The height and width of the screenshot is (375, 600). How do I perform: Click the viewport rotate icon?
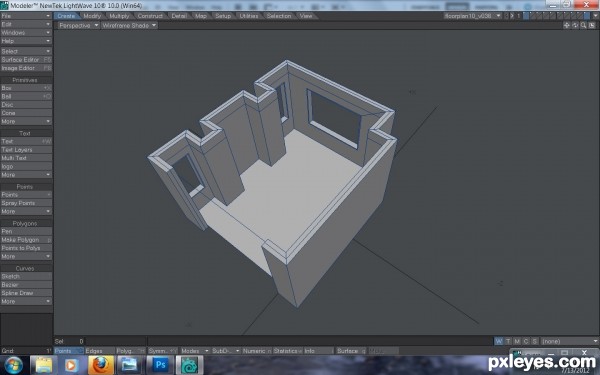tap(575, 25)
